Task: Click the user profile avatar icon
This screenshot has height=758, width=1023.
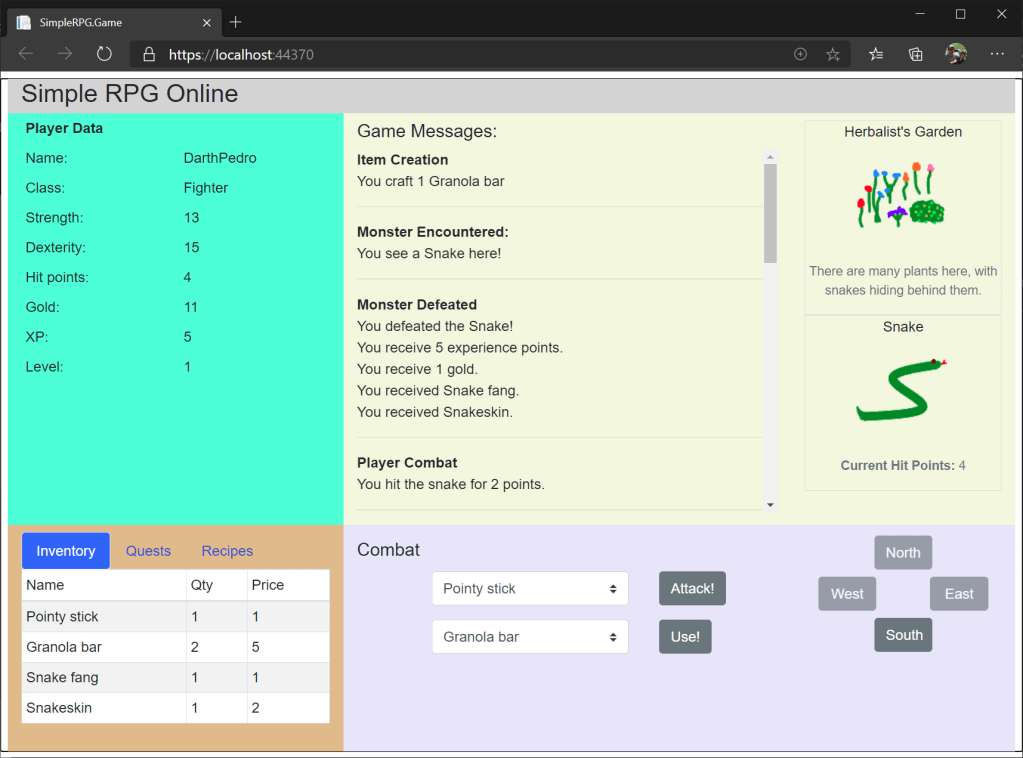Action: tap(956, 54)
